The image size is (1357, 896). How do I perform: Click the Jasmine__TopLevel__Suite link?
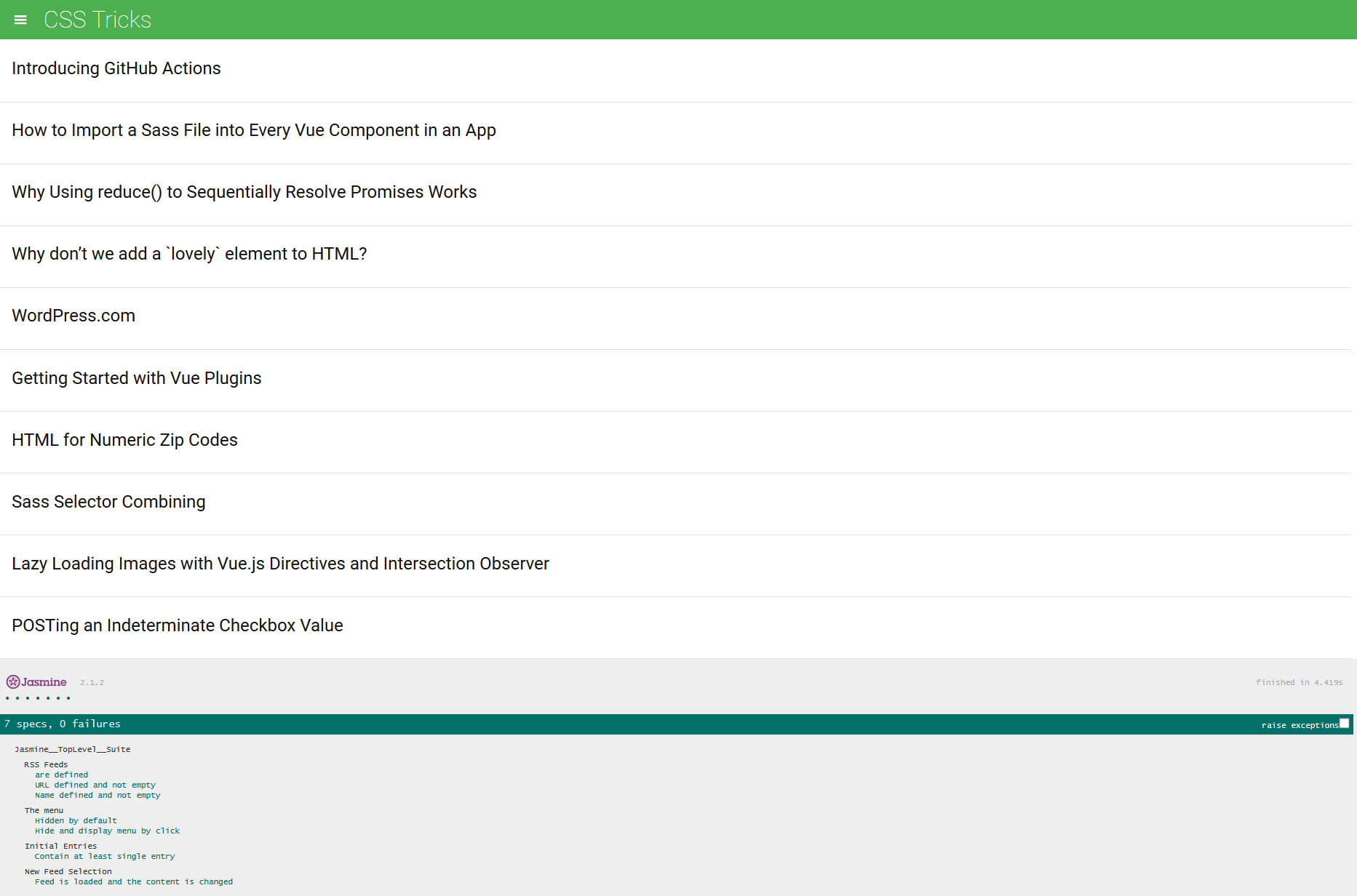(x=73, y=749)
